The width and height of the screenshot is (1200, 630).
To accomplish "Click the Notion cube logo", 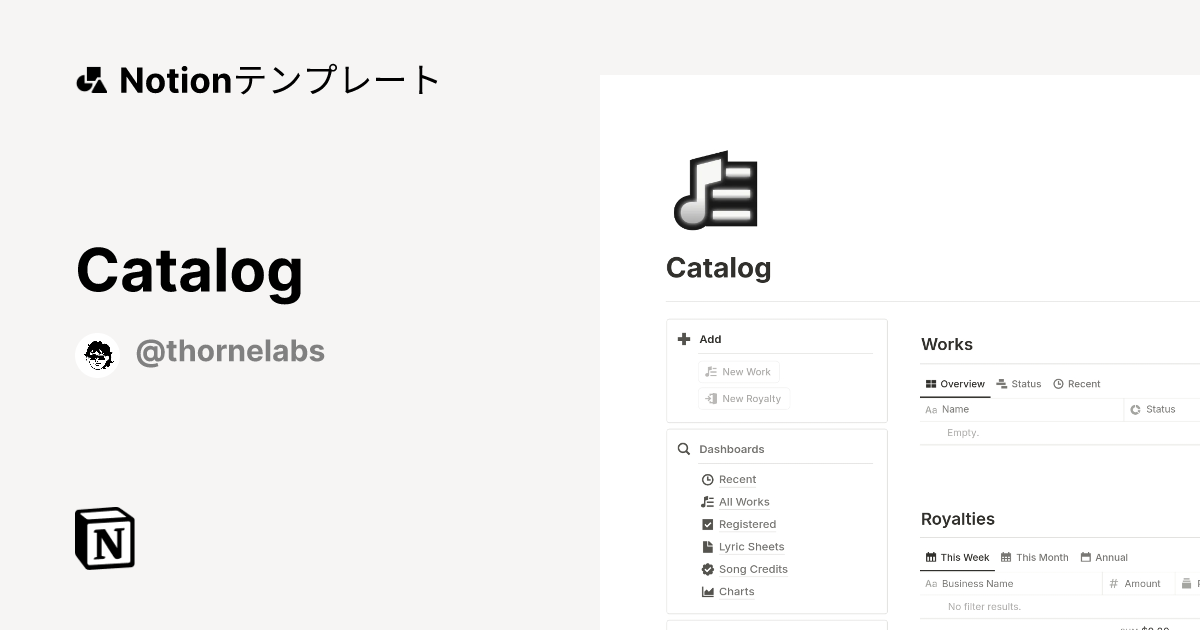I will (x=105, y=538).
